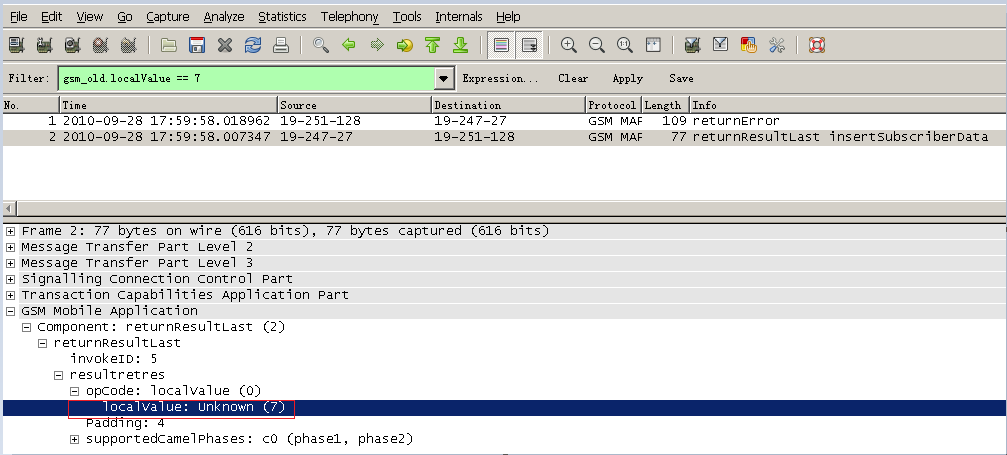Collapse the GSM Mobile Application tree
The width and height of the screenshot is (1007, 455).
click(x=11, y=311)
